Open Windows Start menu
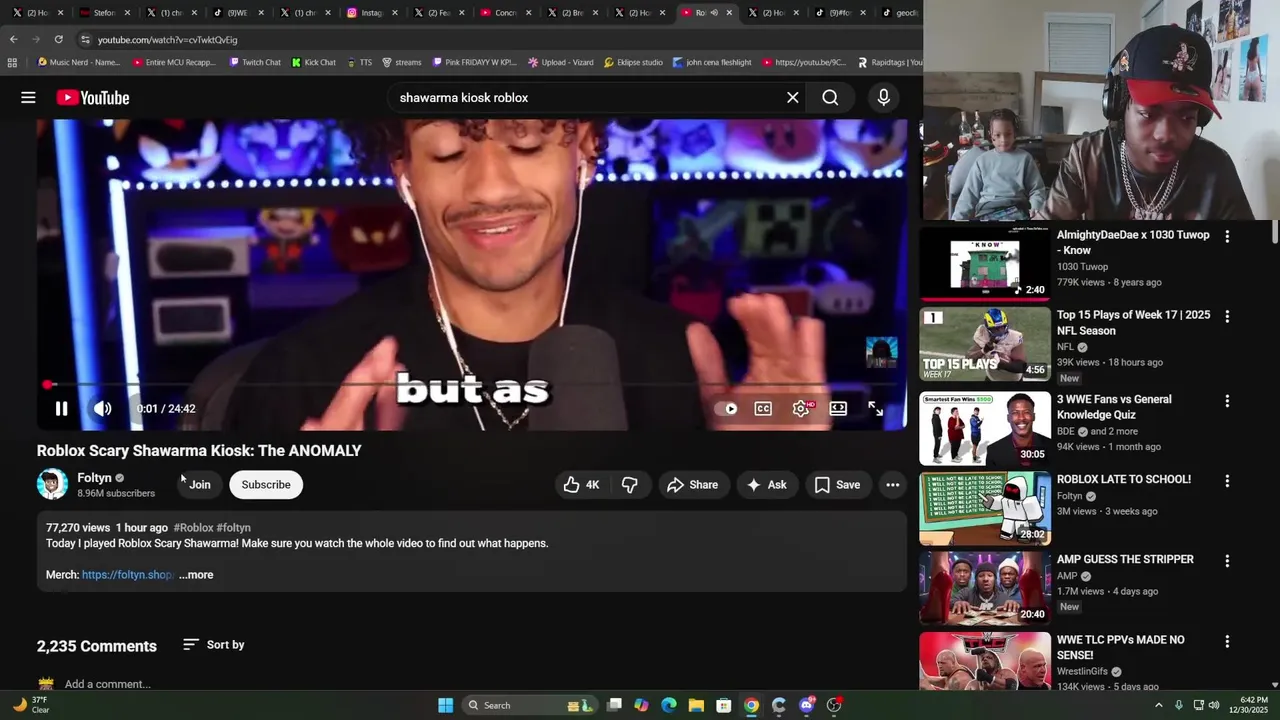The image size is (1280, 720). coord(445,705)
